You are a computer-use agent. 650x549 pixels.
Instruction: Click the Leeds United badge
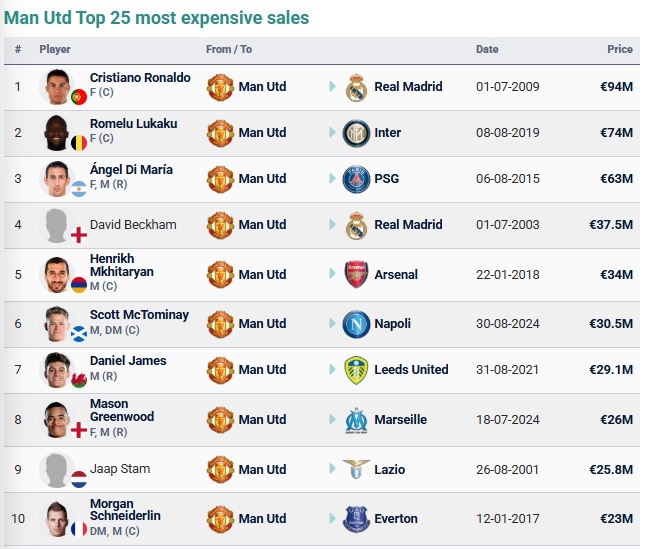click(x=356, y=370)
